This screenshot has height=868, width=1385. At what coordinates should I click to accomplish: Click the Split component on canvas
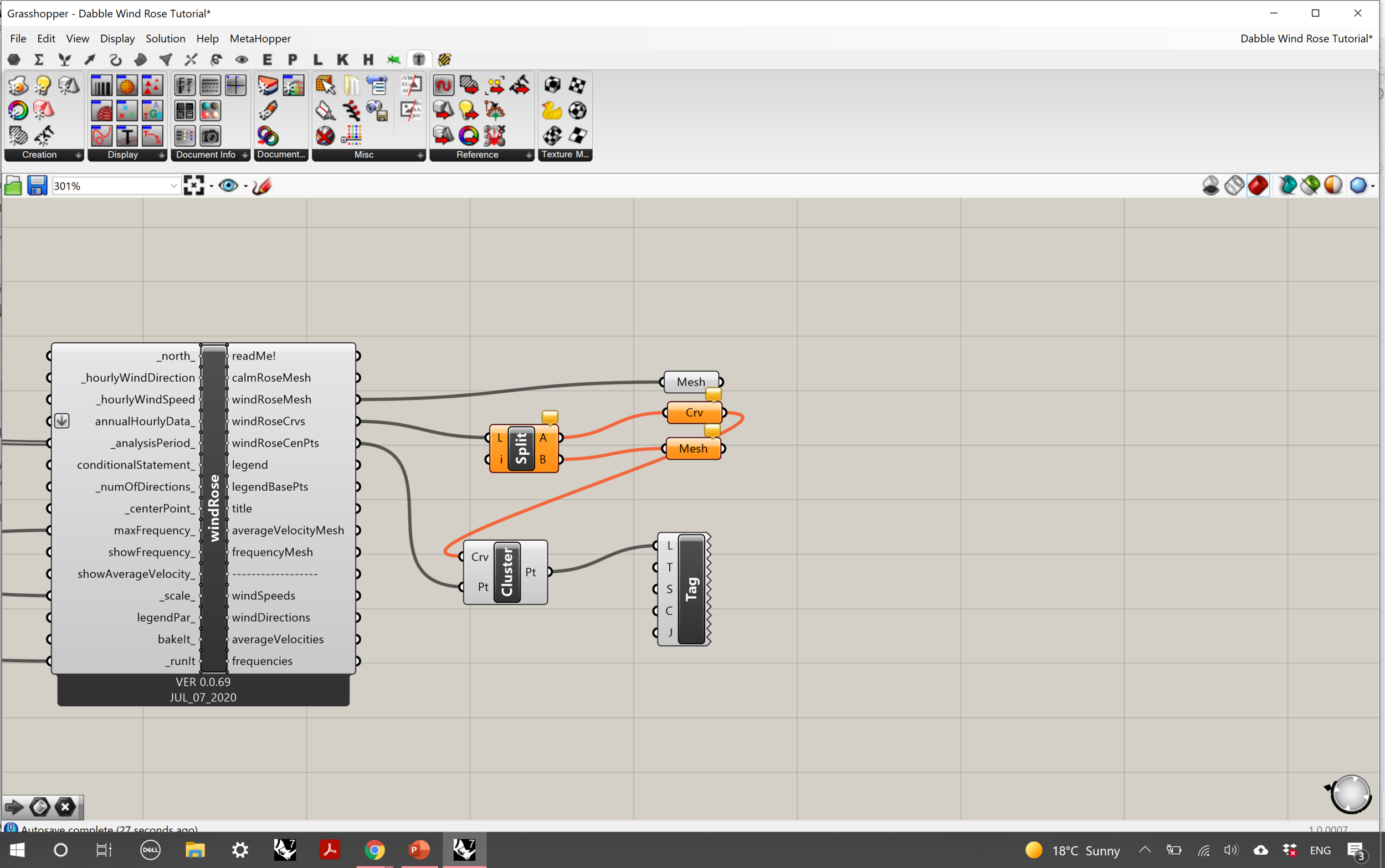[521, 448]
